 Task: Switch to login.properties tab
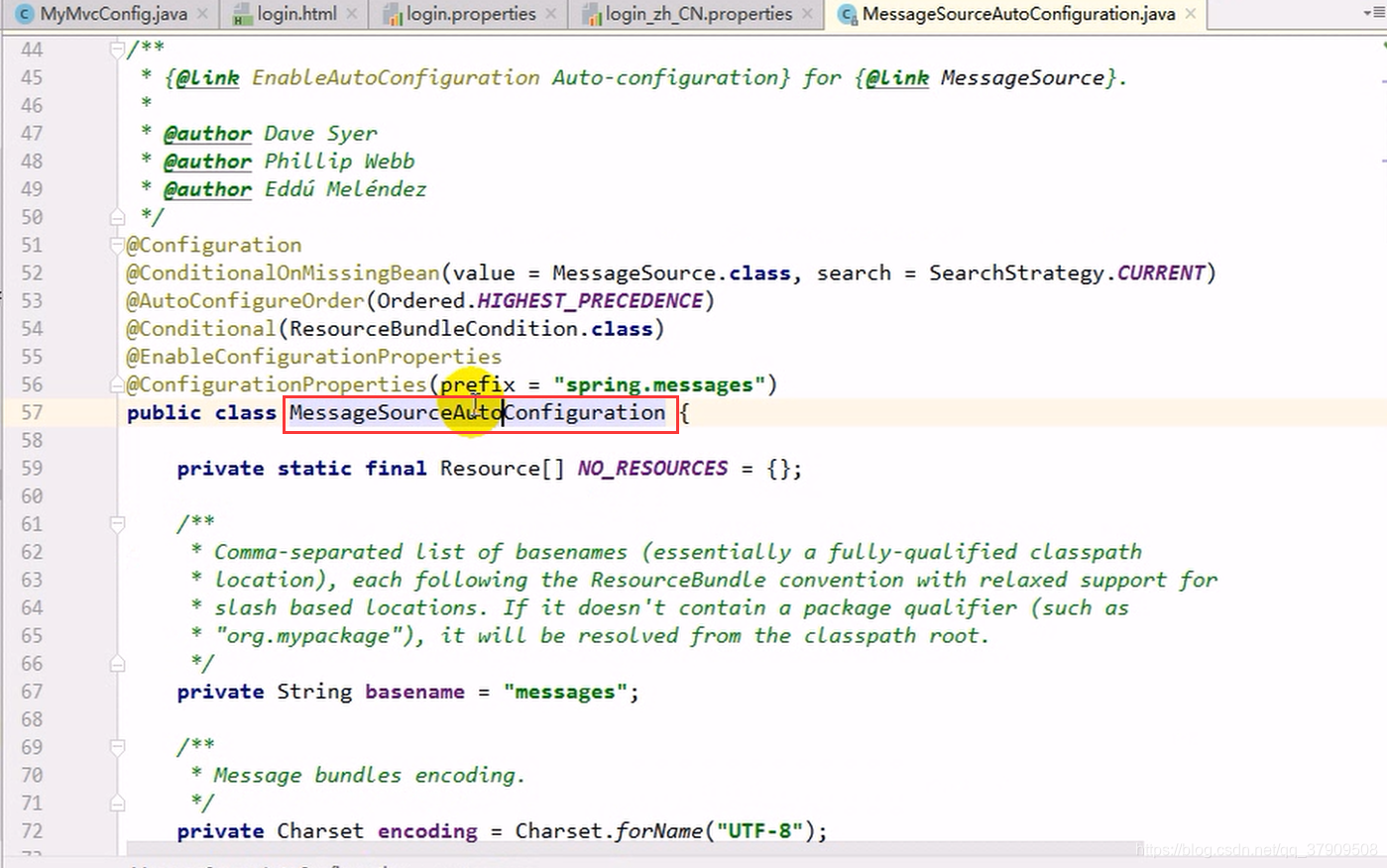[x=471, y=14]
